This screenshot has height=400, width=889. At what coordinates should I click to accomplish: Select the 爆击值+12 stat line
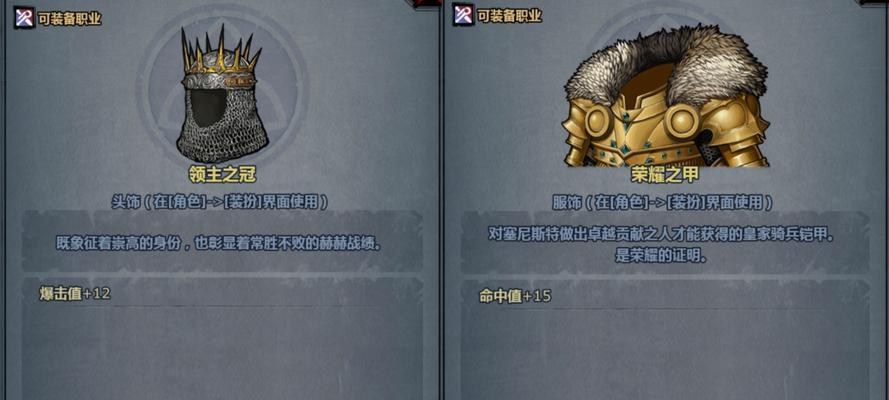point(74,293)
